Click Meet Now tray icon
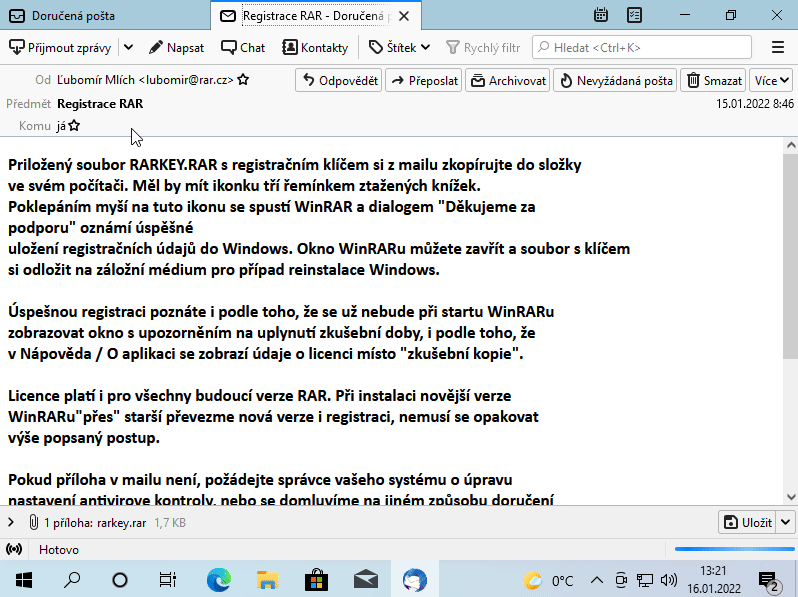798x597 pixels. tap(621, 580)
